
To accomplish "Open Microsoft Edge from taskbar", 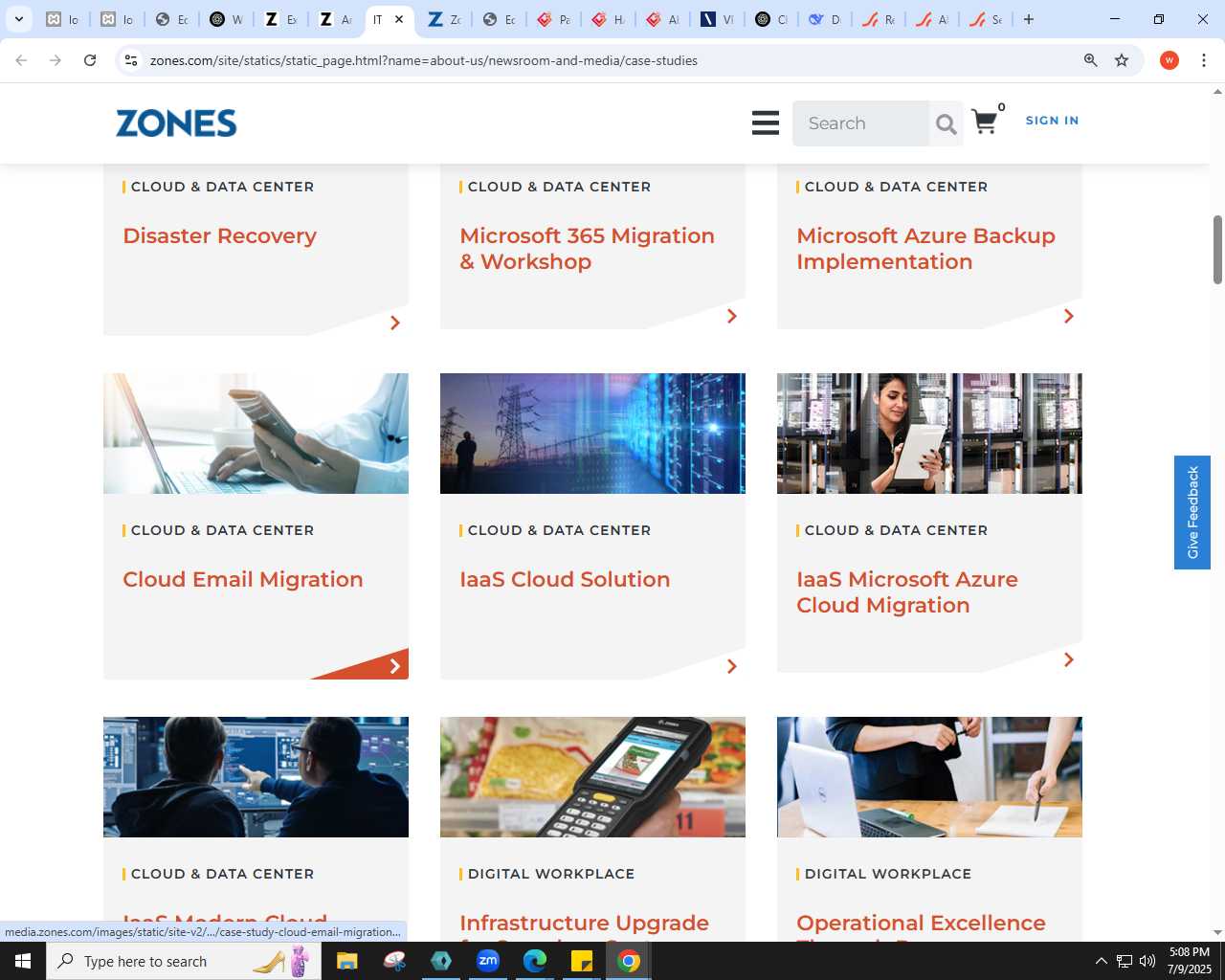I will (535, 961).
